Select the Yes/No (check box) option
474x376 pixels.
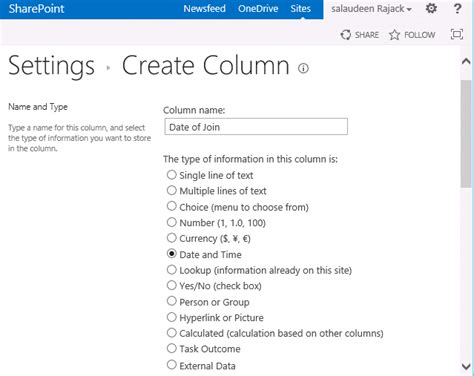[x=171, y=285]
